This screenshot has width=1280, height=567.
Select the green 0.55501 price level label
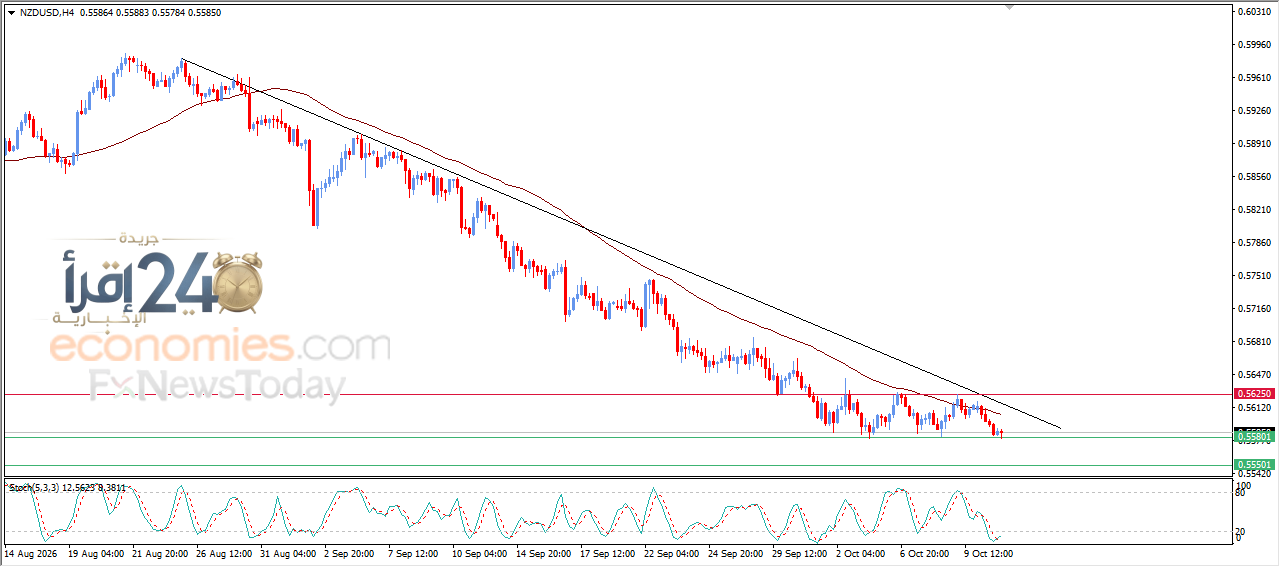pos(1253,465)
